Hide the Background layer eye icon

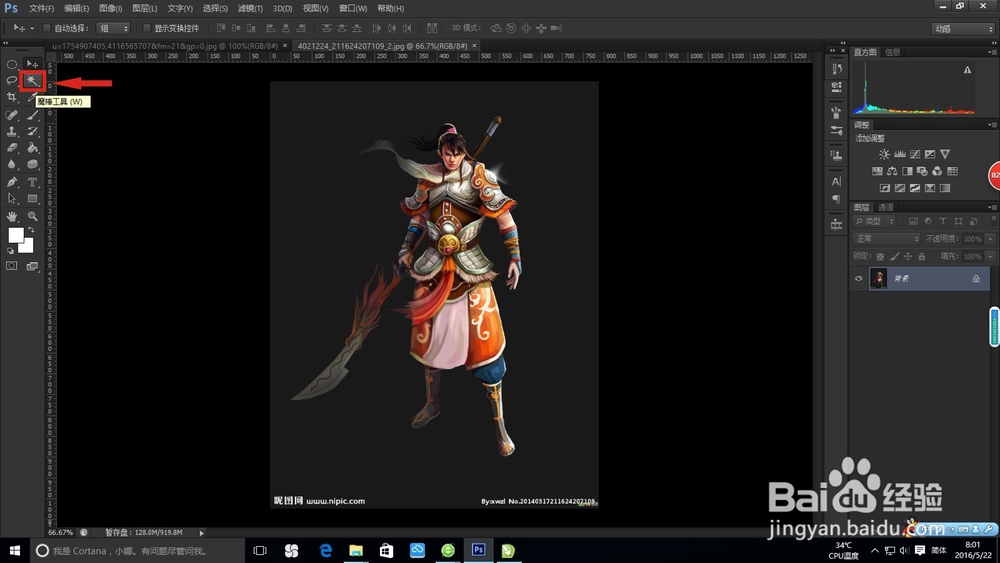tap(858, 279)
